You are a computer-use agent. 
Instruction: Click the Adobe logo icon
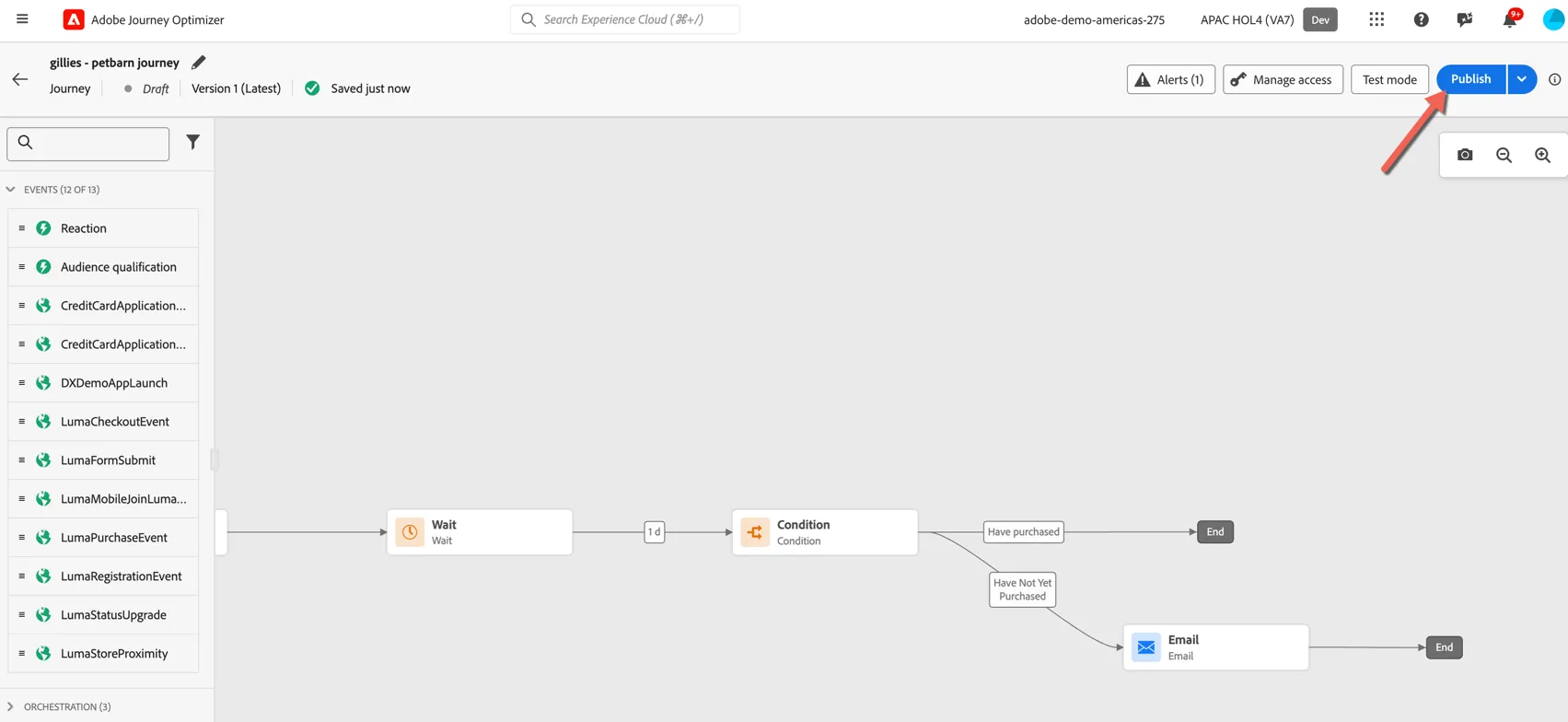click(x=74, y=19)
